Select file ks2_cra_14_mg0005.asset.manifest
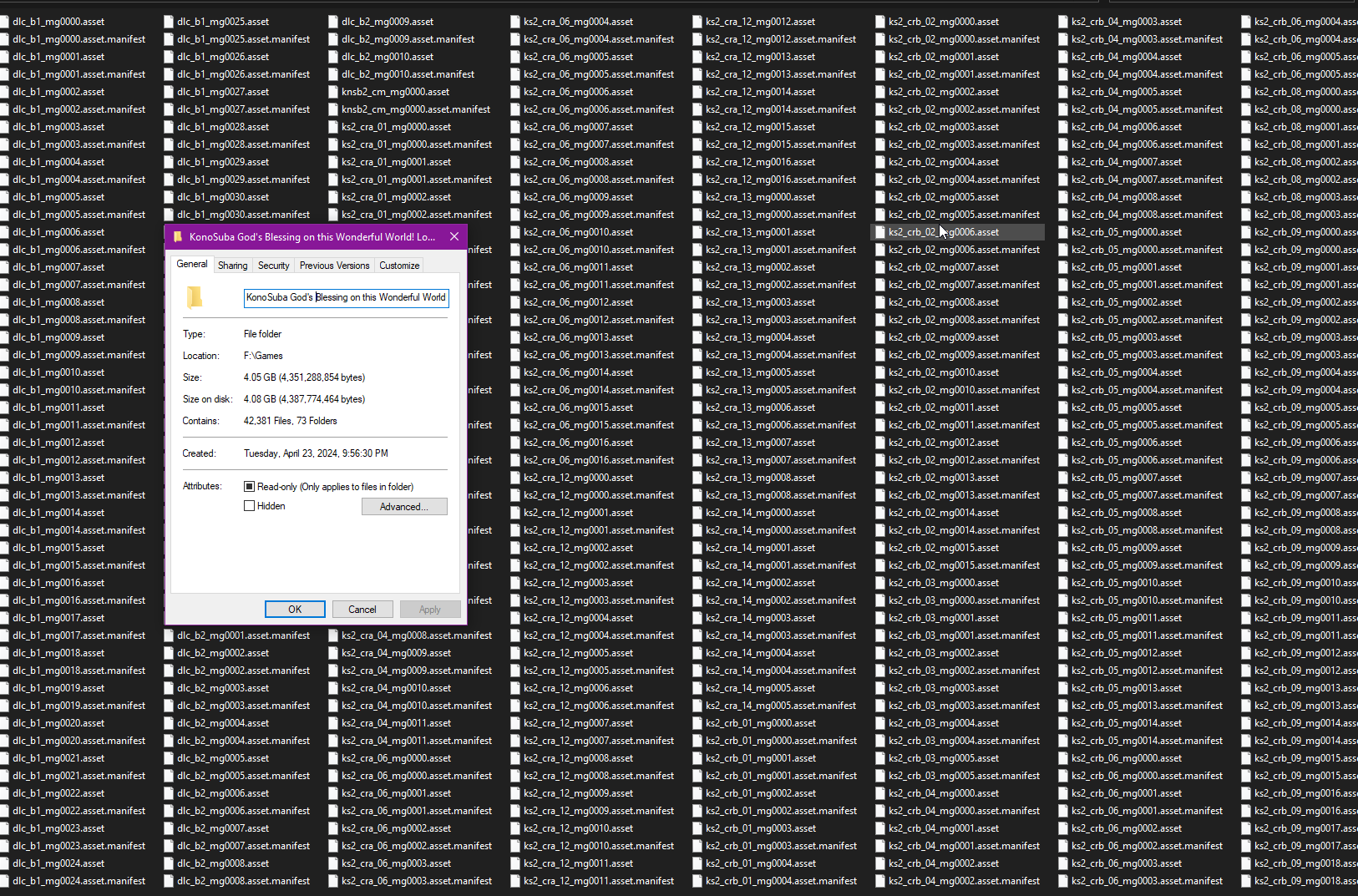 781,706
